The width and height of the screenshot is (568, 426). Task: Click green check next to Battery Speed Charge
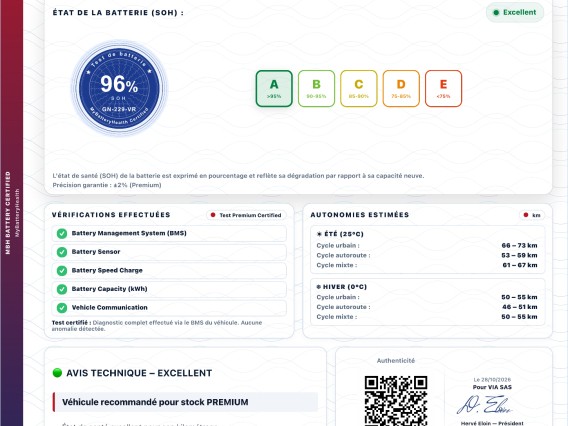pos(62,271)
